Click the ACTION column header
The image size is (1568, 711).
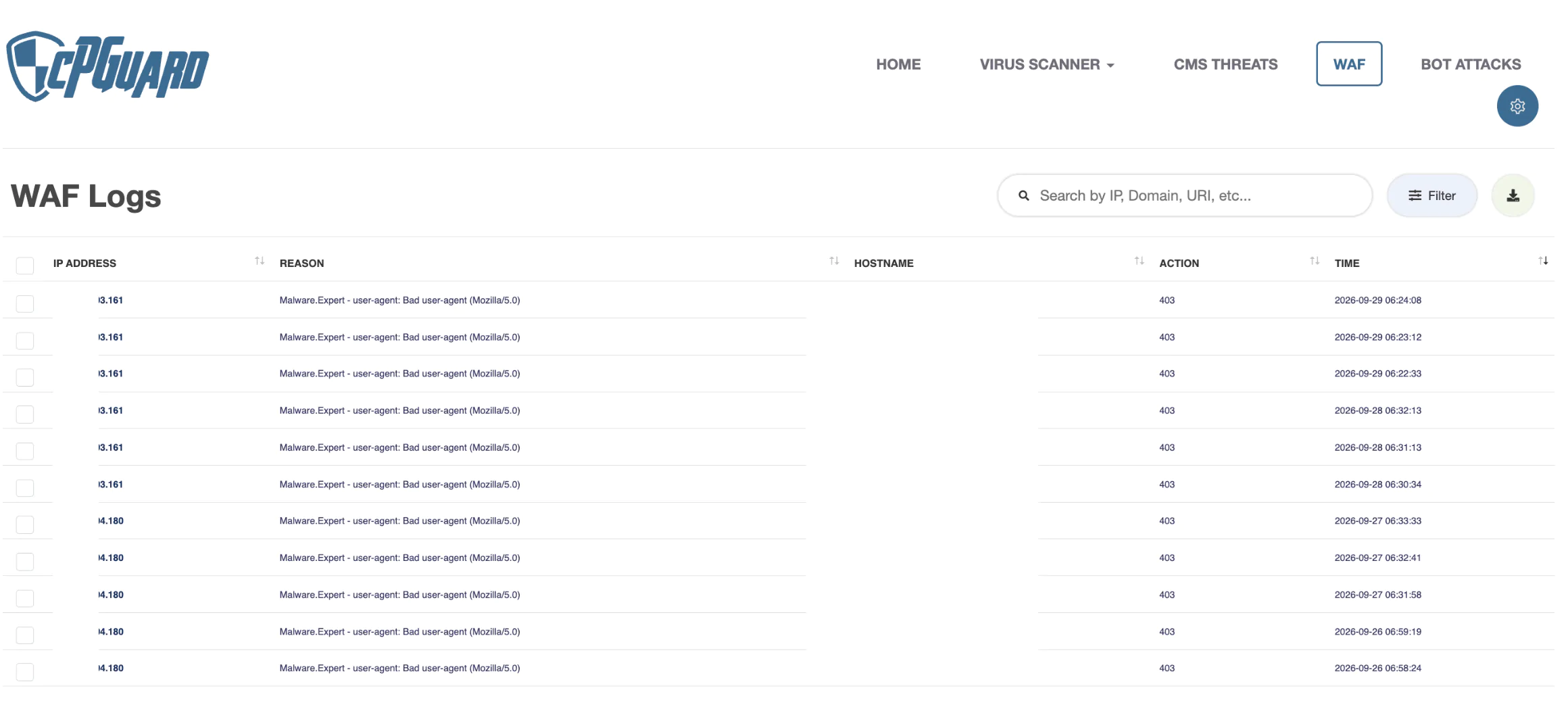[1179, 264]
